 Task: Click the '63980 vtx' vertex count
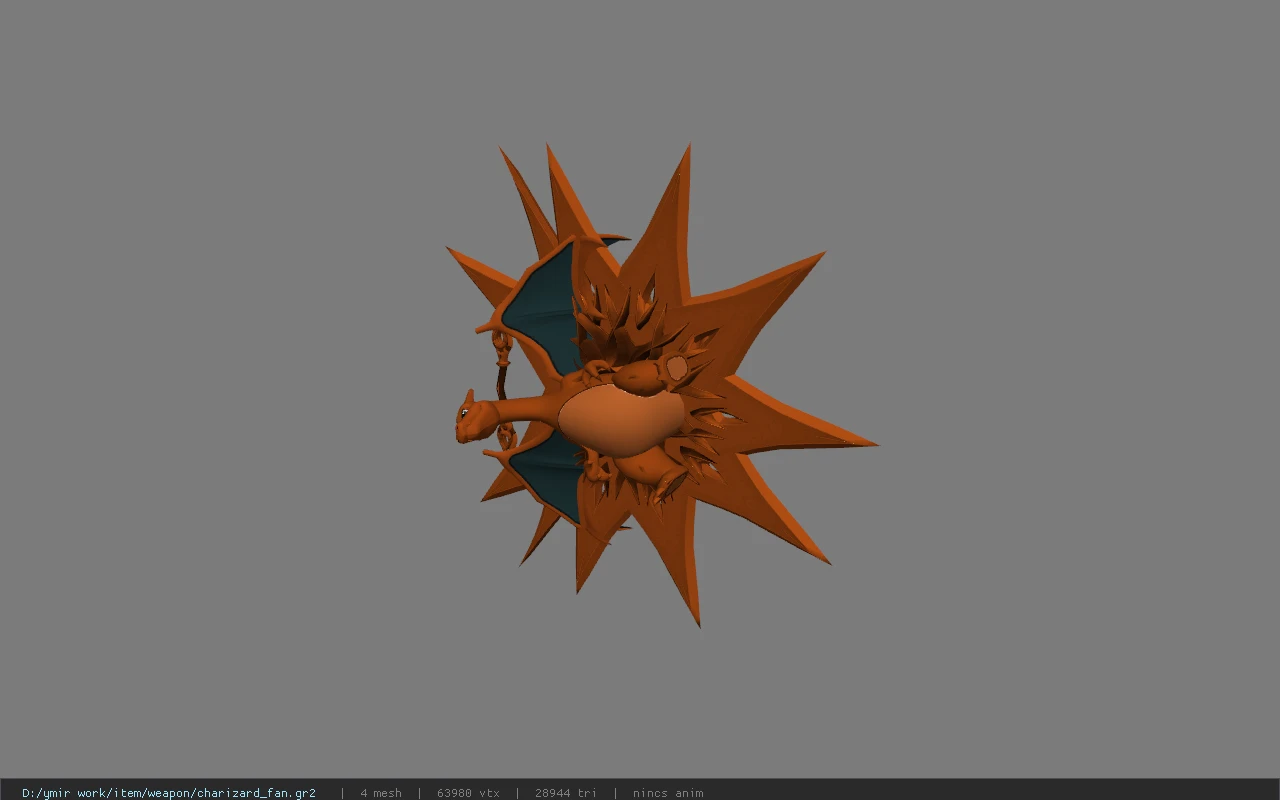[468, 793]
